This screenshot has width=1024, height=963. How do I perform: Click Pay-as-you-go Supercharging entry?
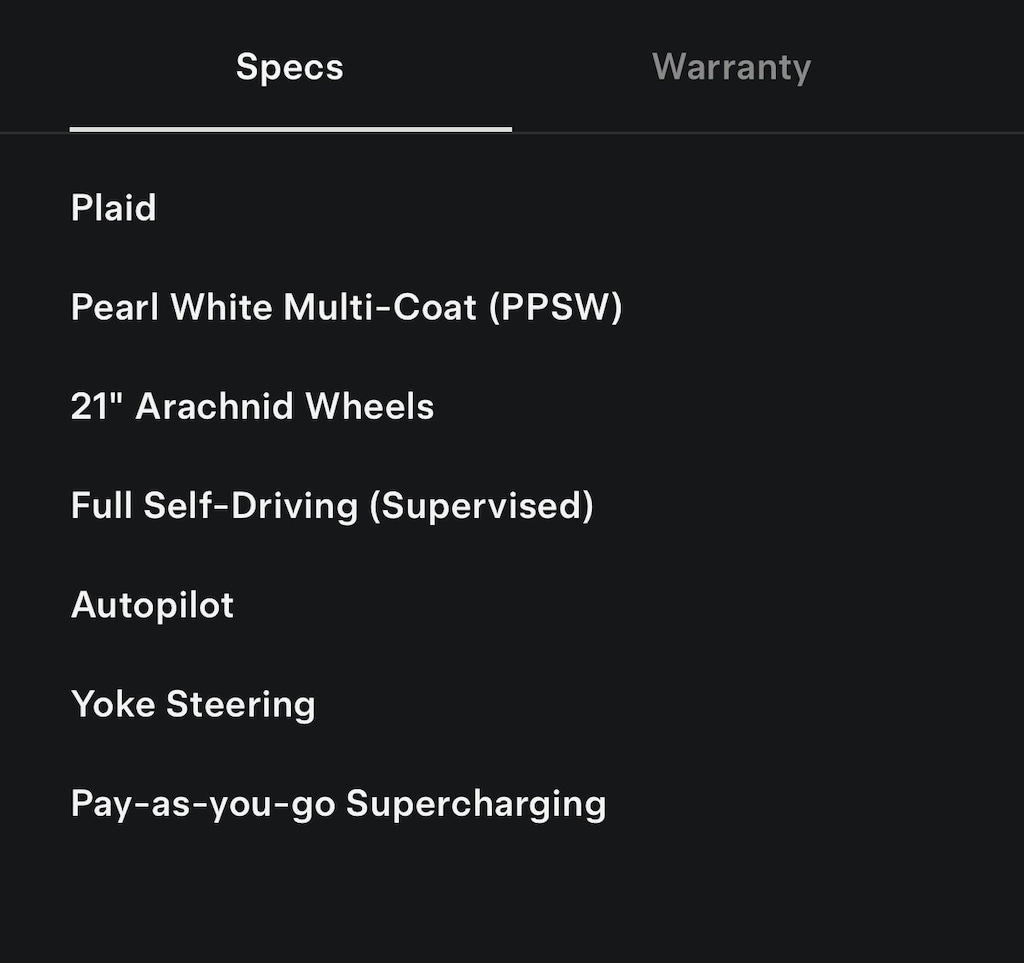338,804
